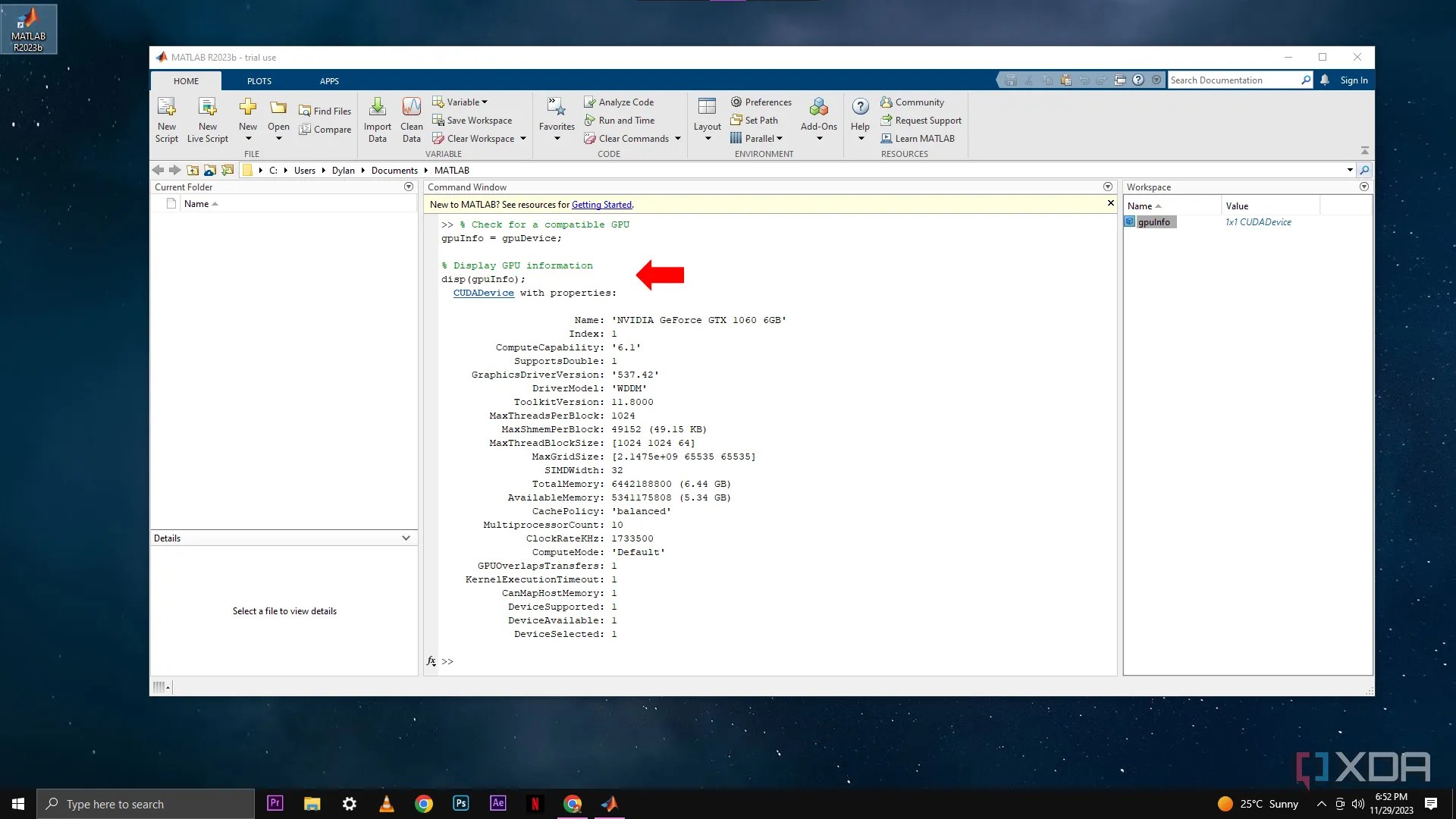Save the current Workspace
Viewport: 1456px width, 819px height.
tap(473, 120)
